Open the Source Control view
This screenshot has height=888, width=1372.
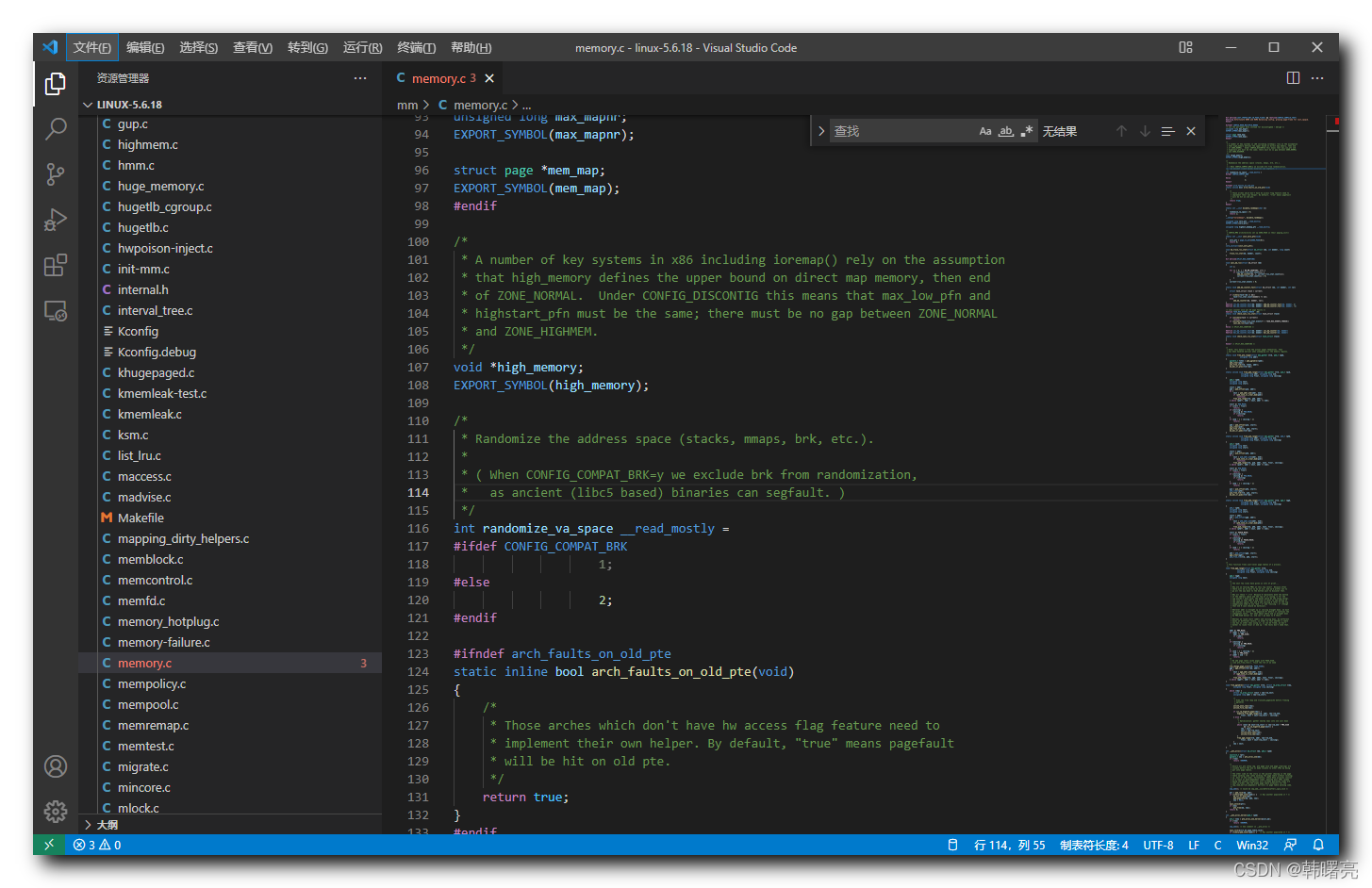click(x=56, y=174)
